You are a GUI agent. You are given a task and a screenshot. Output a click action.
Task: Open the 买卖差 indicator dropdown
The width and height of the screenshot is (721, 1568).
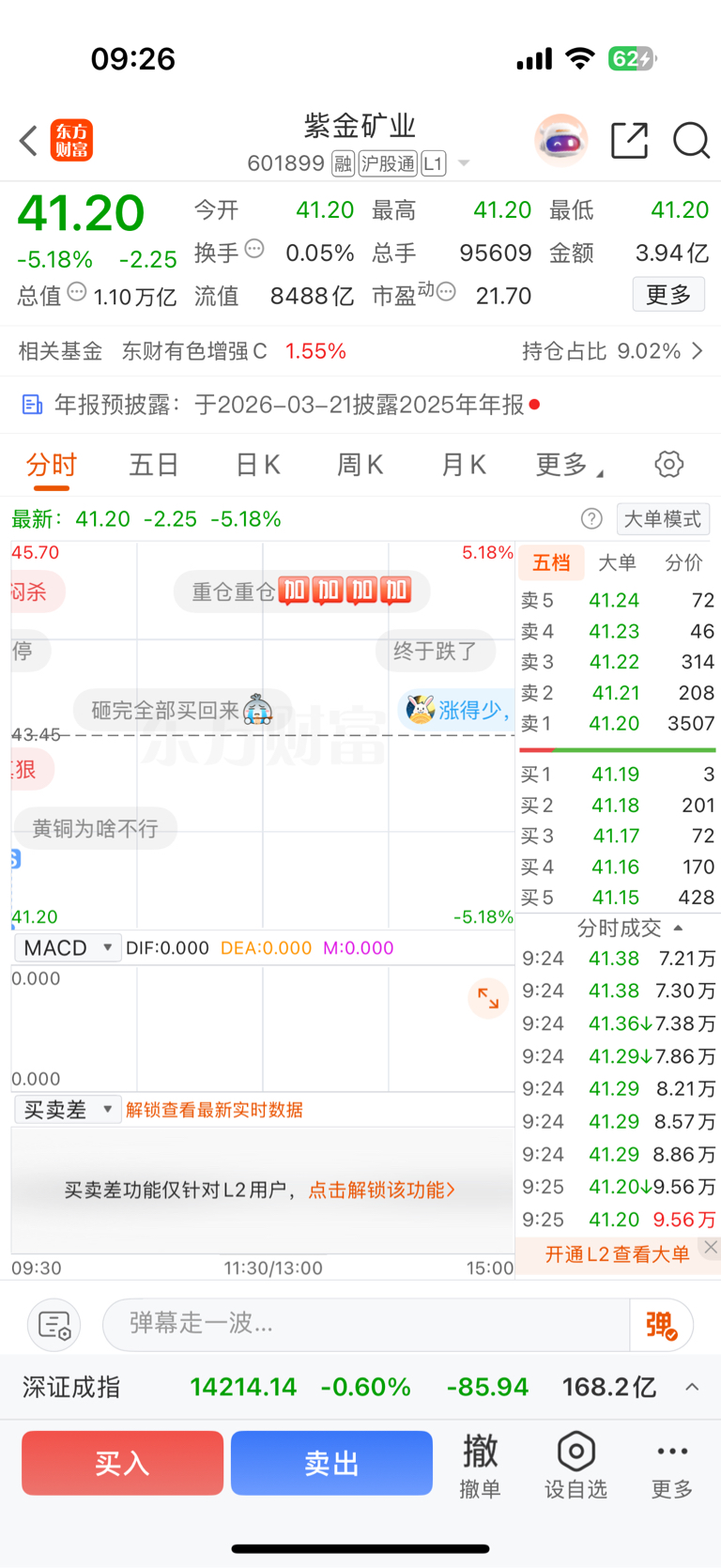pos(69,1109)
